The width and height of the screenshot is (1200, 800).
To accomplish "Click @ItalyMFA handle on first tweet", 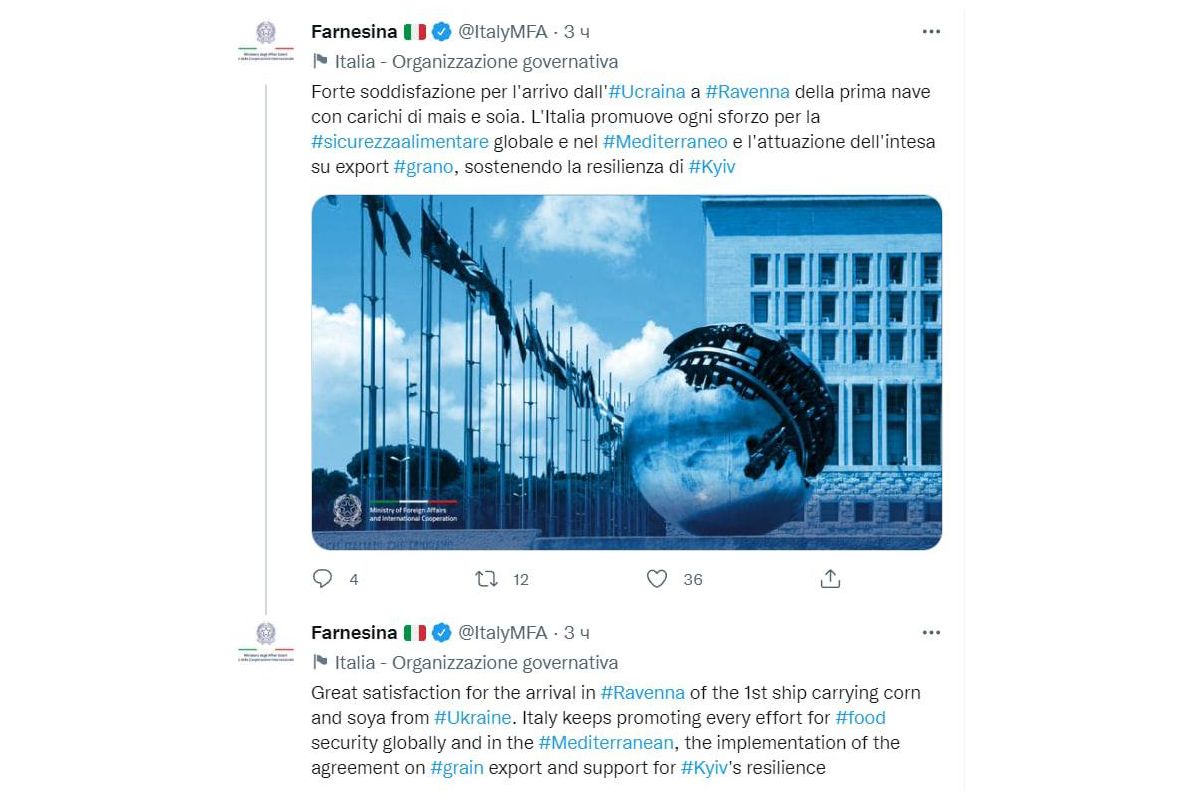I will coord(502,31).
